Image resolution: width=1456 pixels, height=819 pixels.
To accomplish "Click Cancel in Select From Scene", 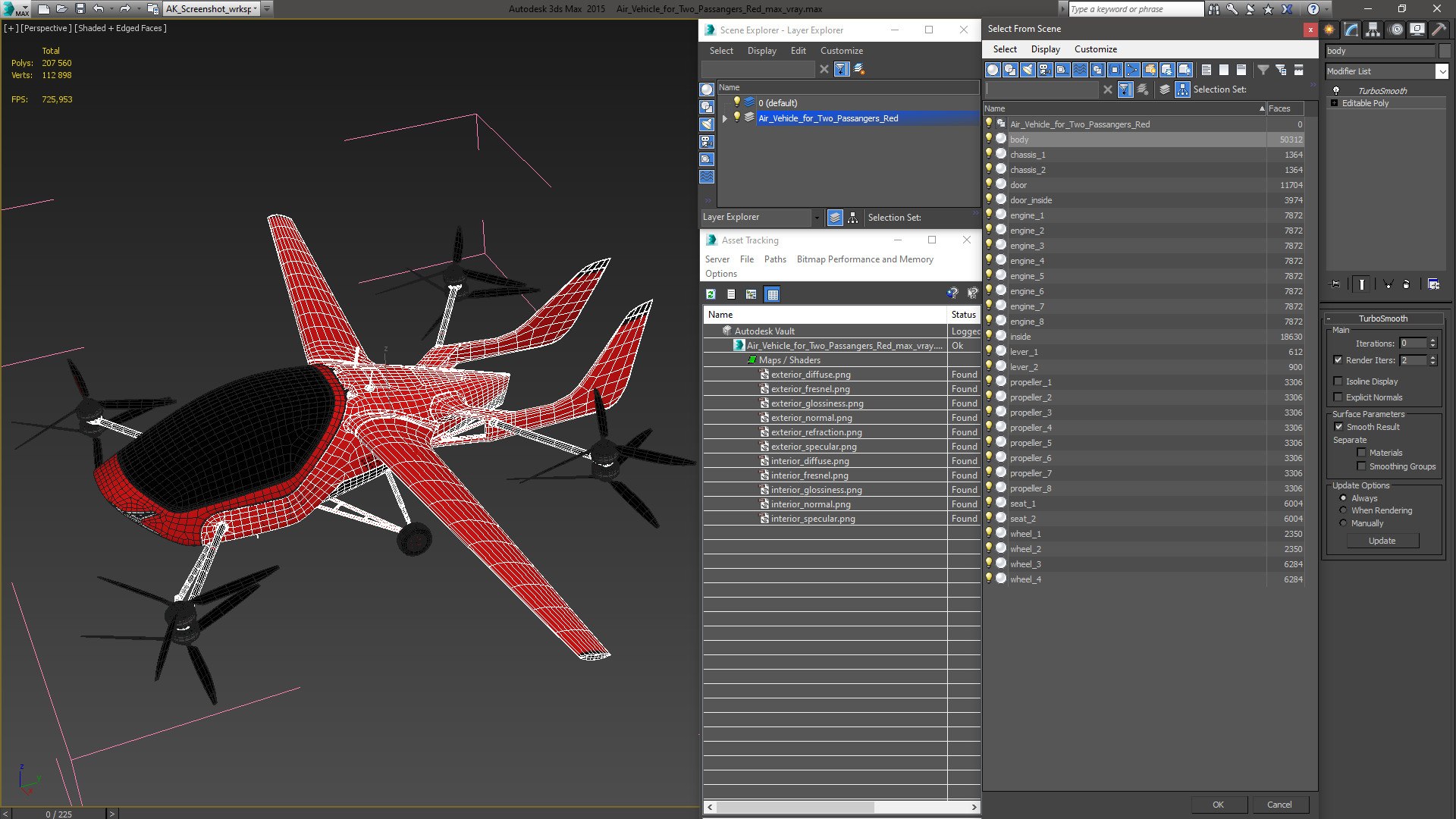I will point(1279,805).
